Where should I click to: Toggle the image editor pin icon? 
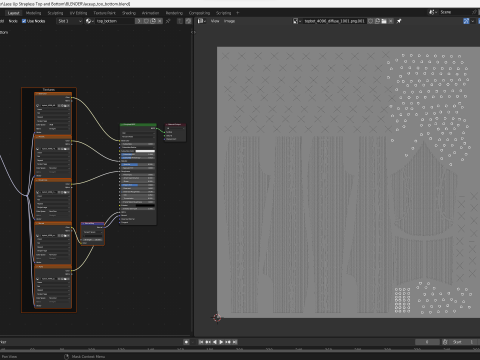pos(399,21)
